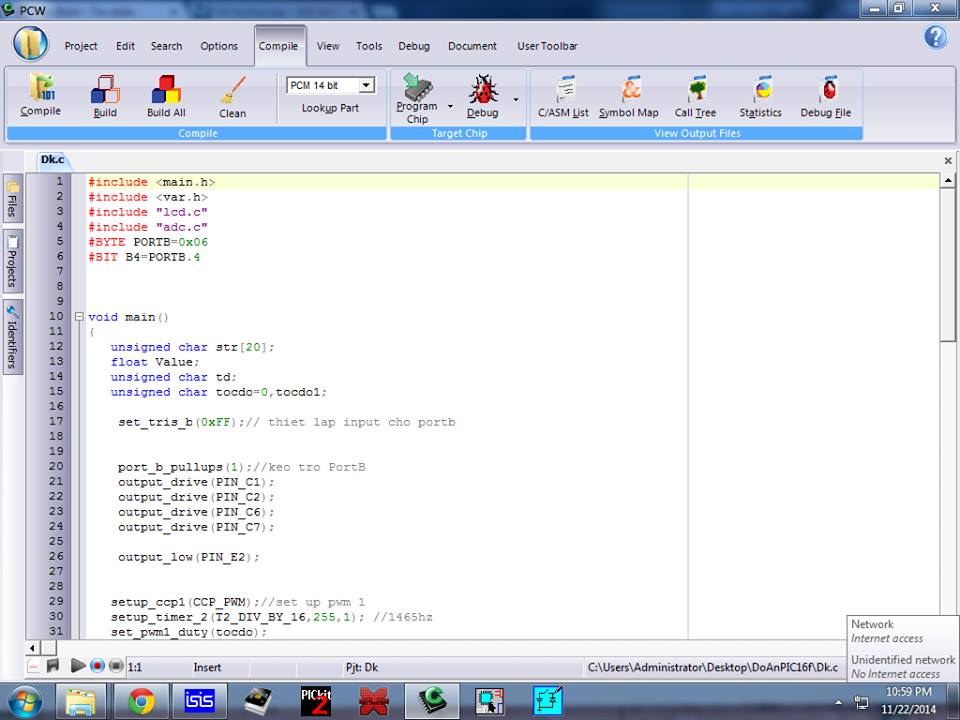Open the Debug File output
The height and width of the screenshot is (720, 960).
click(x=826, y=96)
